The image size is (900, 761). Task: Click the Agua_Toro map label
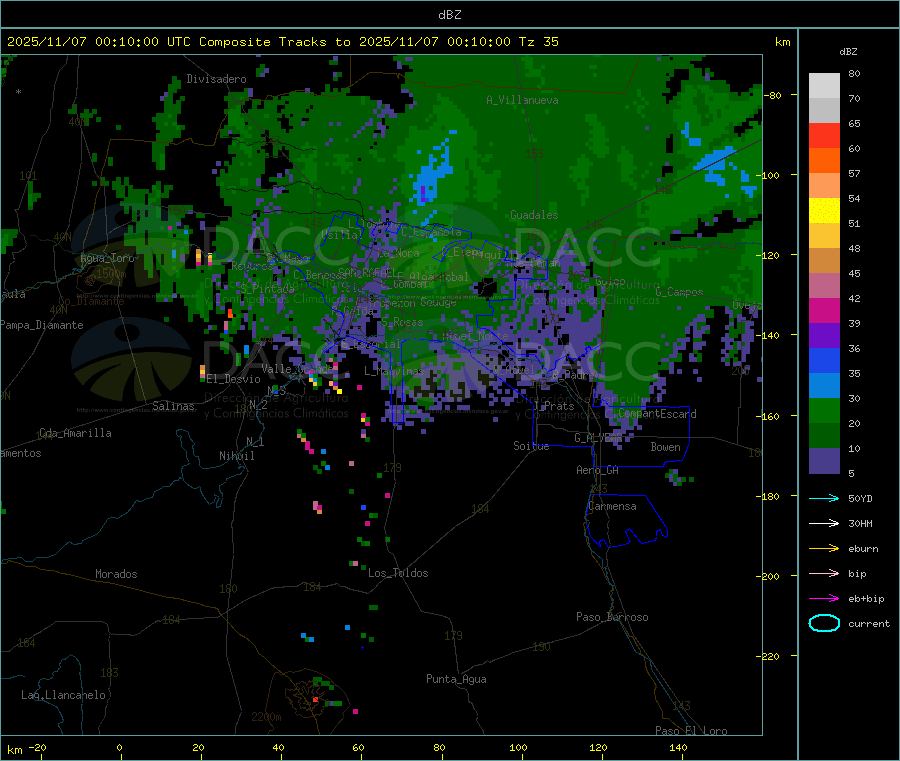107,258
